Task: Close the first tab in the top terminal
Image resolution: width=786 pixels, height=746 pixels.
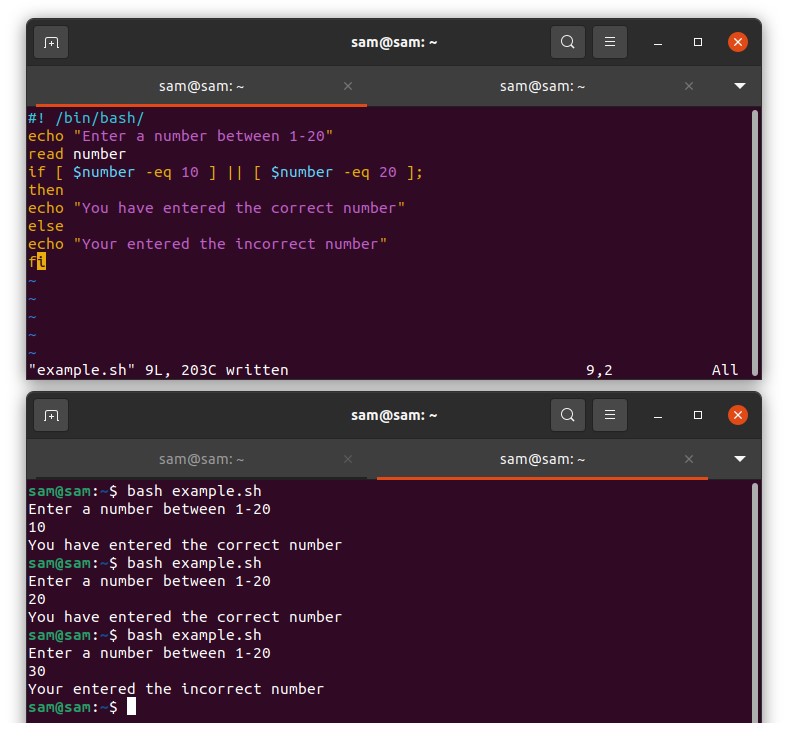Action: (x=348, y=86)
